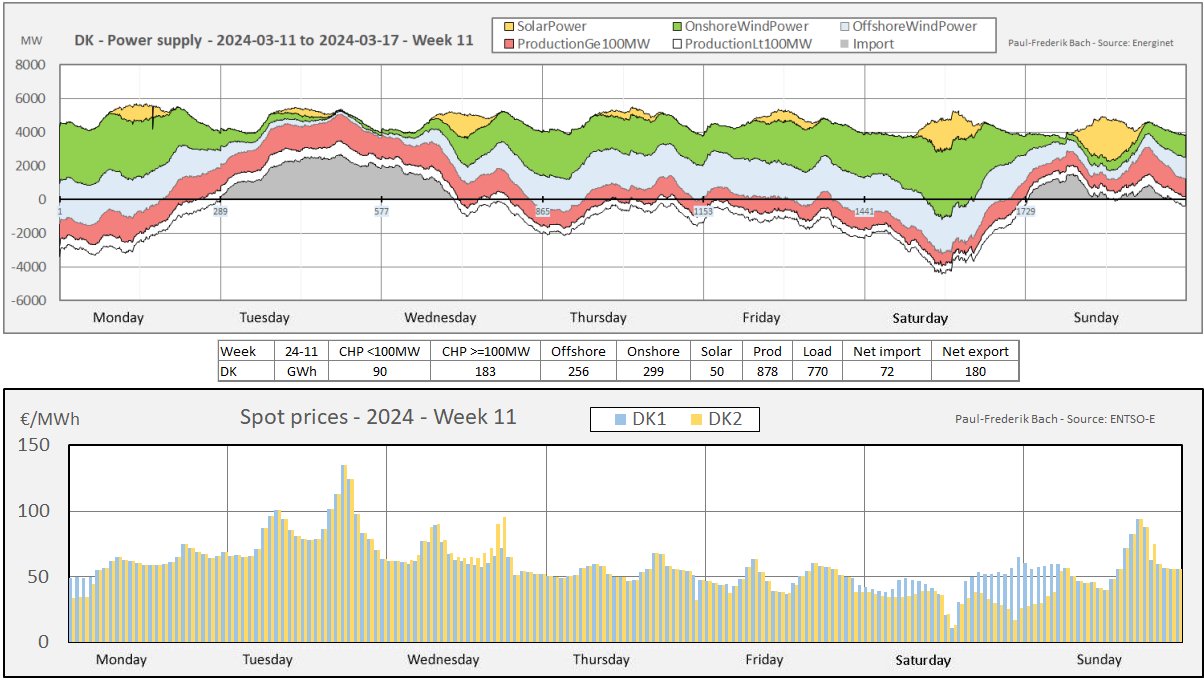
Task: Click the yellow SolarPower legend swatch
Action: click(x=507, y=26)
